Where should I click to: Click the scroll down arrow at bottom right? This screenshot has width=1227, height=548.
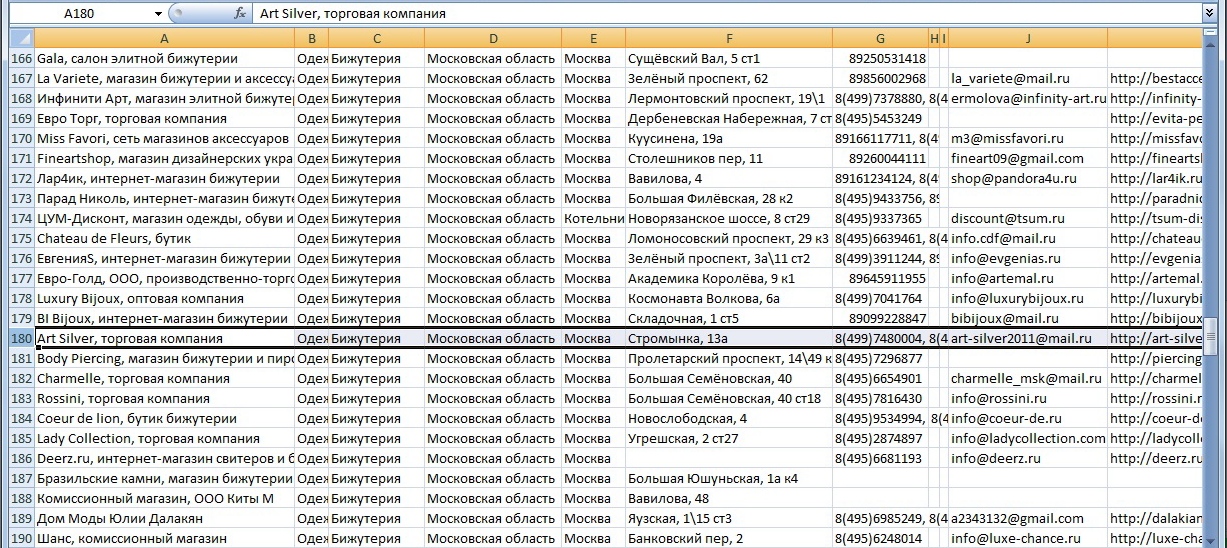click(1212, 541)
